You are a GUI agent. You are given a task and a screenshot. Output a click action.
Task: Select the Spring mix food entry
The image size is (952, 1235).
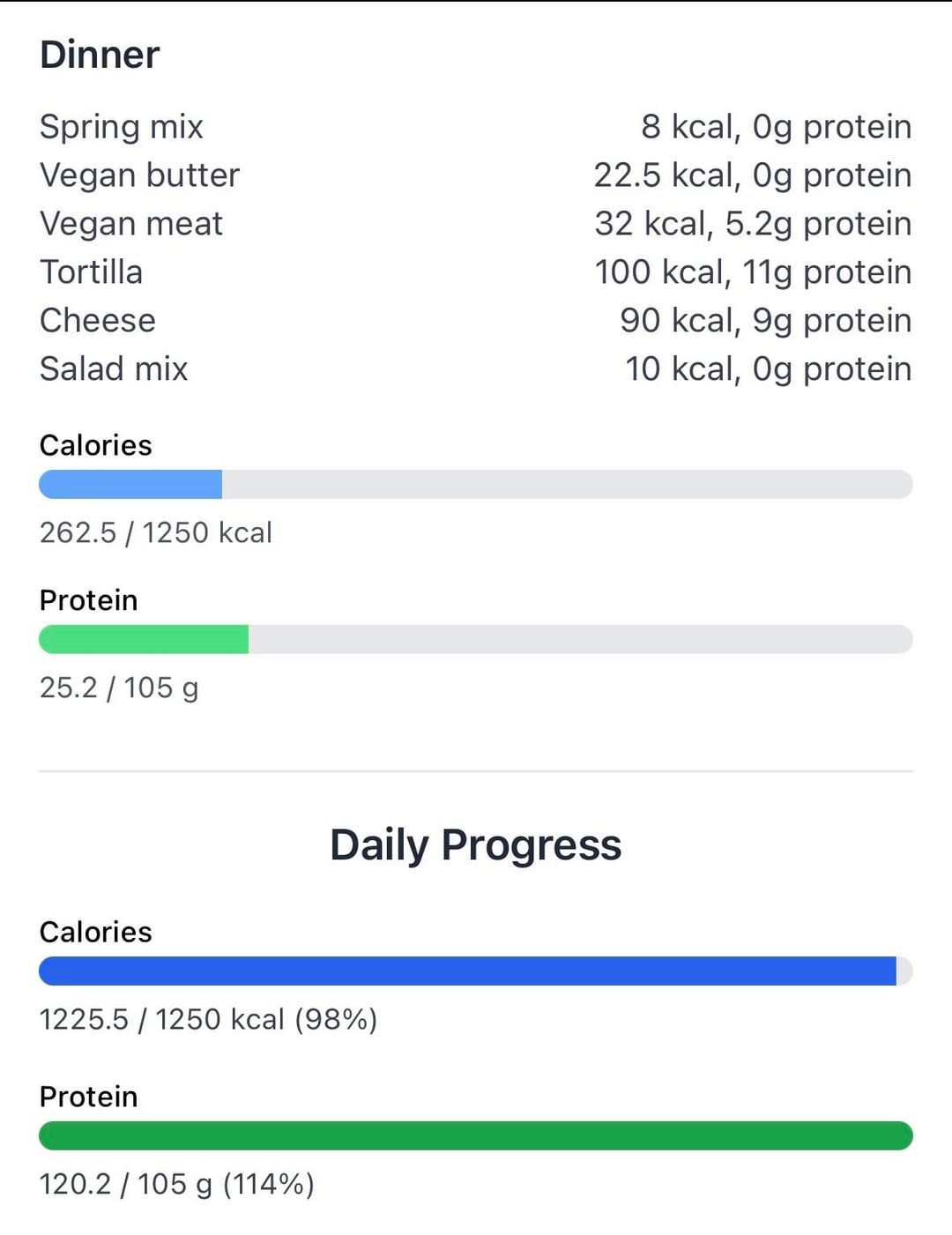click(476, 127)
